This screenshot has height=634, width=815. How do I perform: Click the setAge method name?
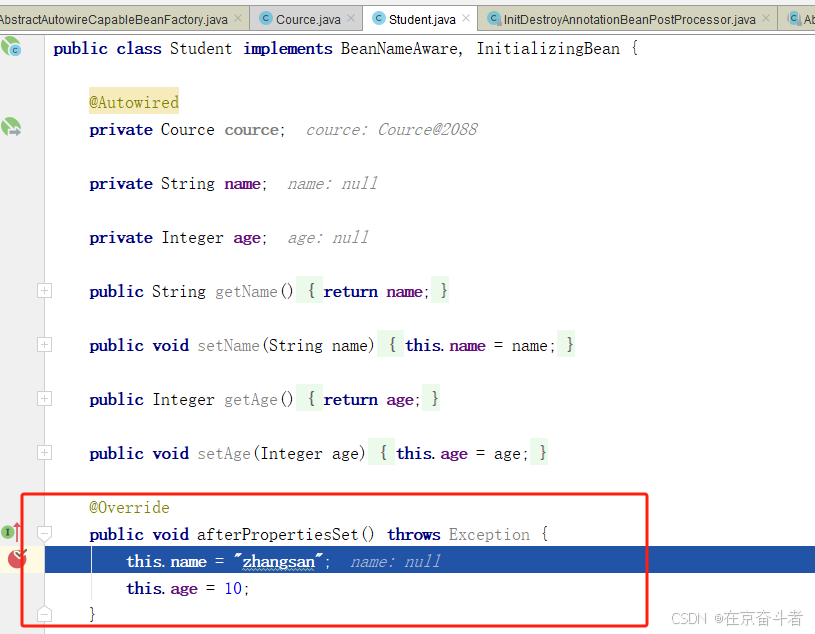[x=224, y=454]
